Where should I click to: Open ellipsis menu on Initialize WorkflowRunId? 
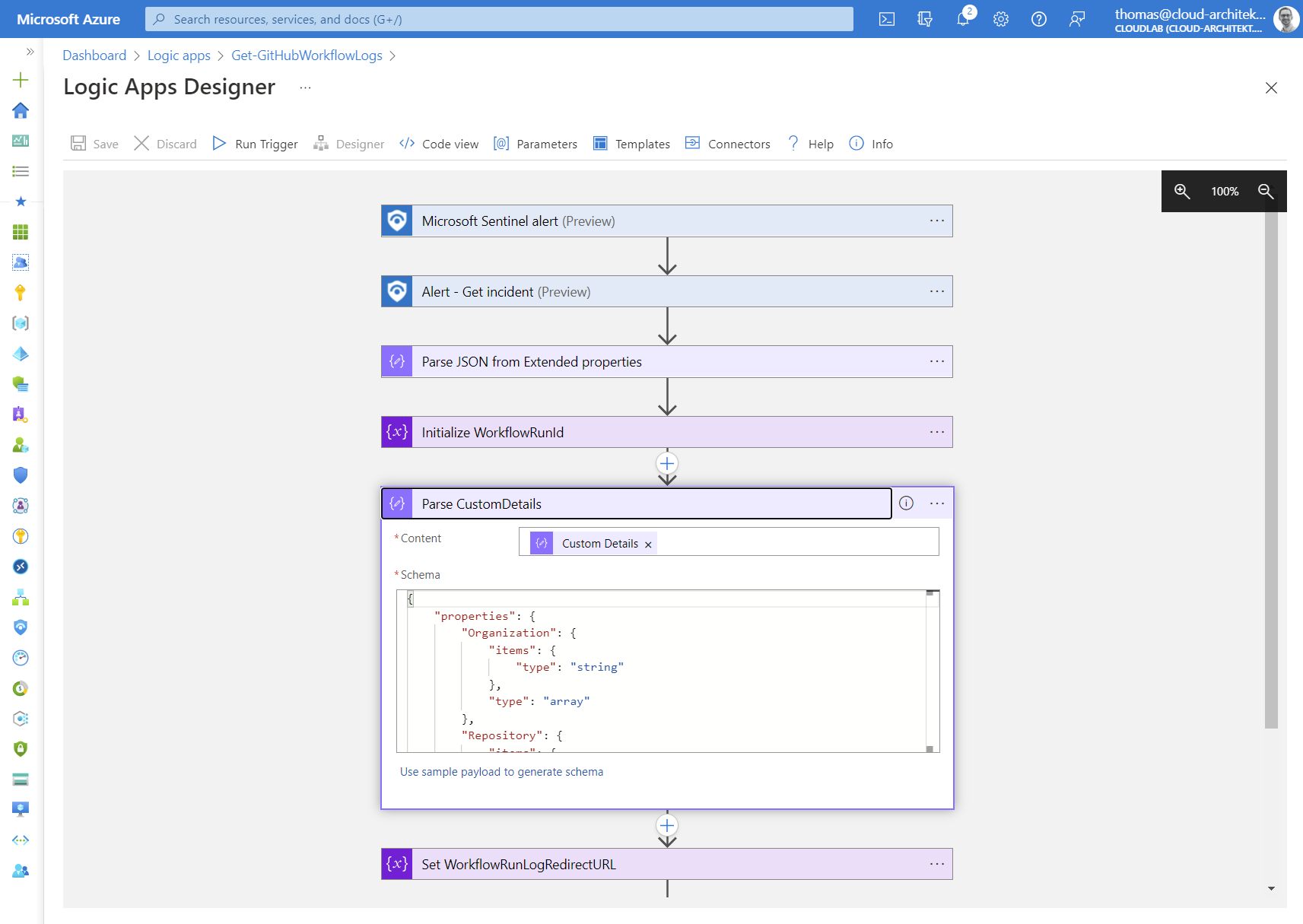937,432
